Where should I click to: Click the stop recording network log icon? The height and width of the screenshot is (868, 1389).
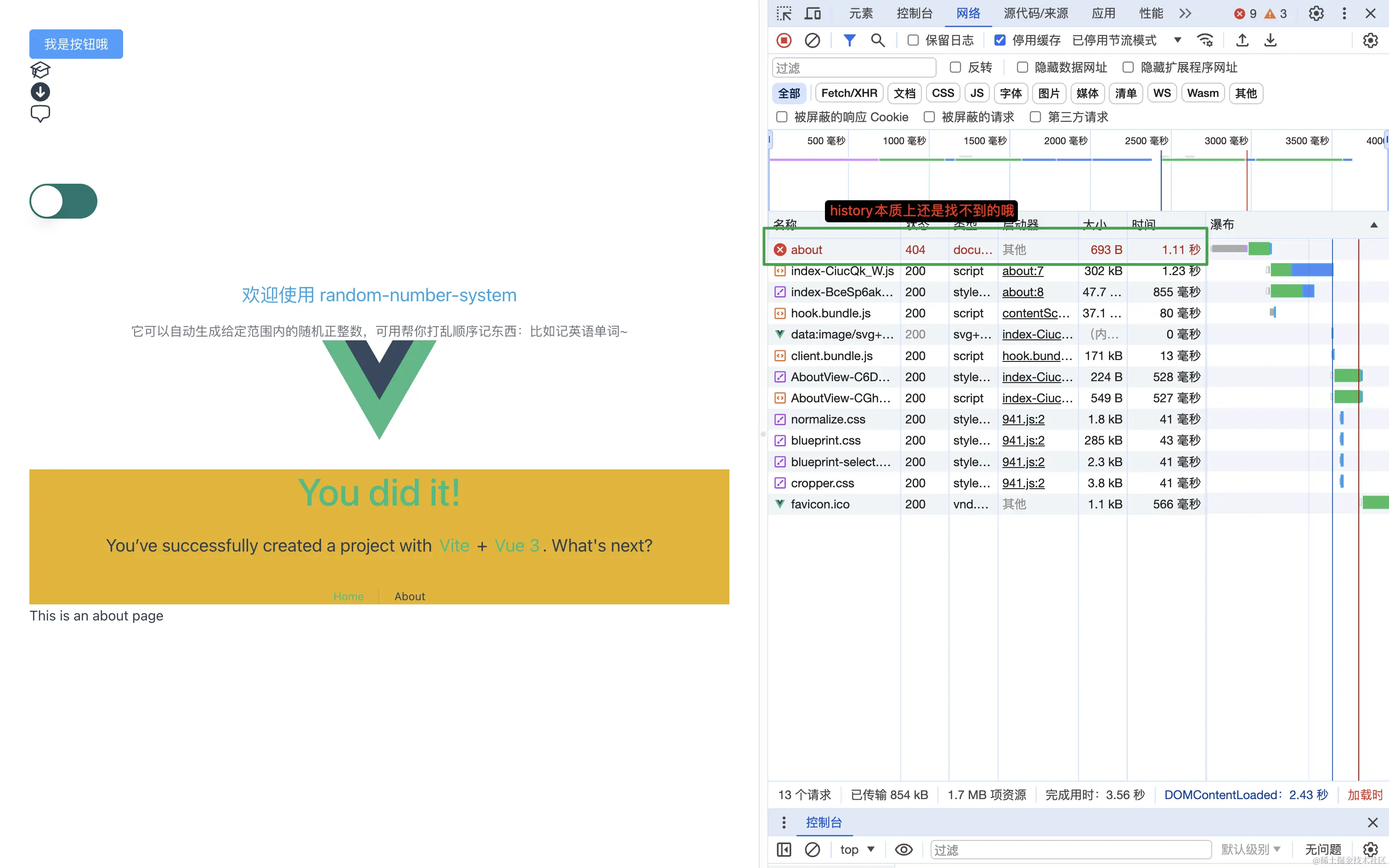784,40
